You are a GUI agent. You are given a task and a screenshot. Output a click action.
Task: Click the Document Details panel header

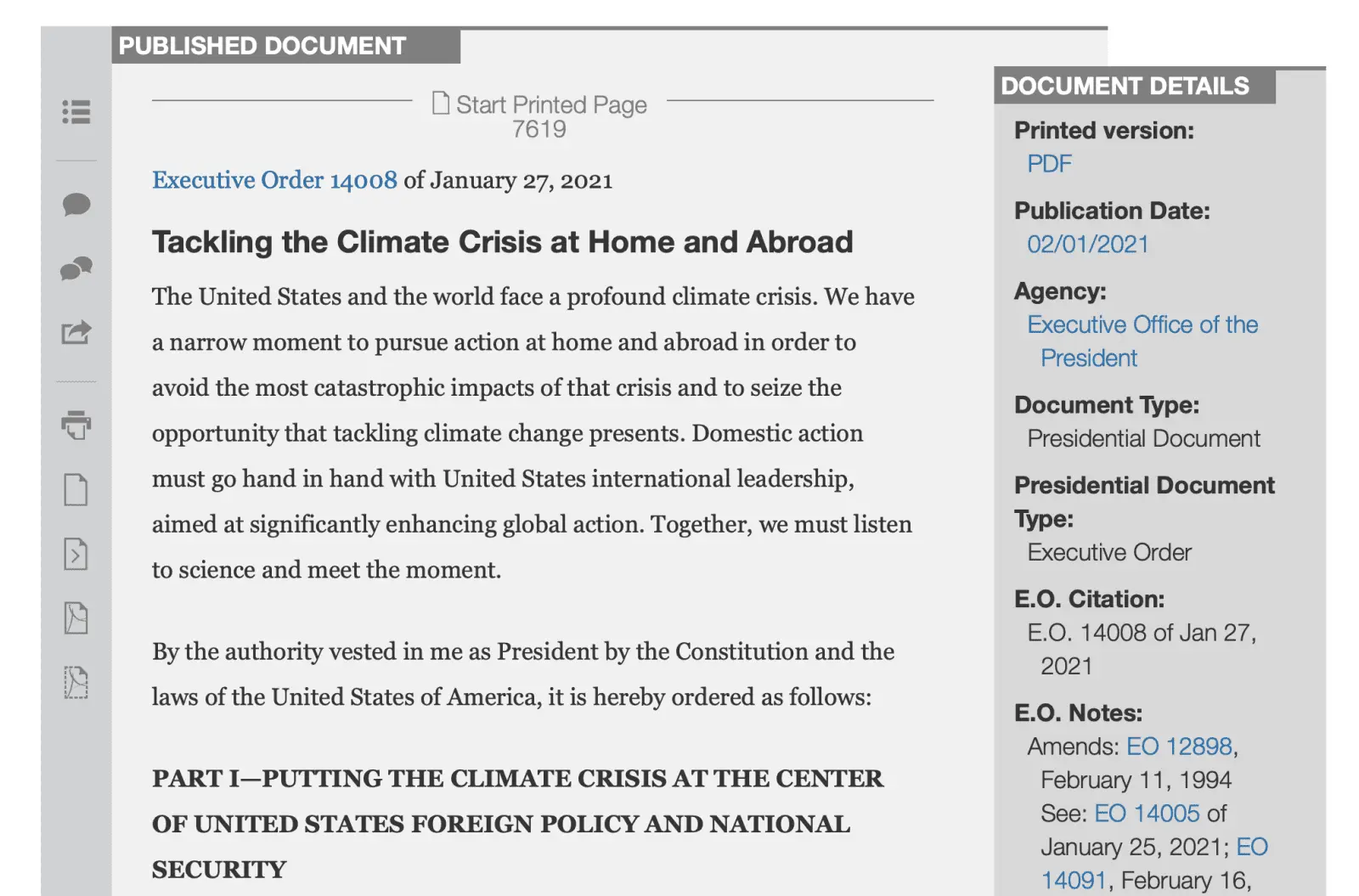(1125, 86)
